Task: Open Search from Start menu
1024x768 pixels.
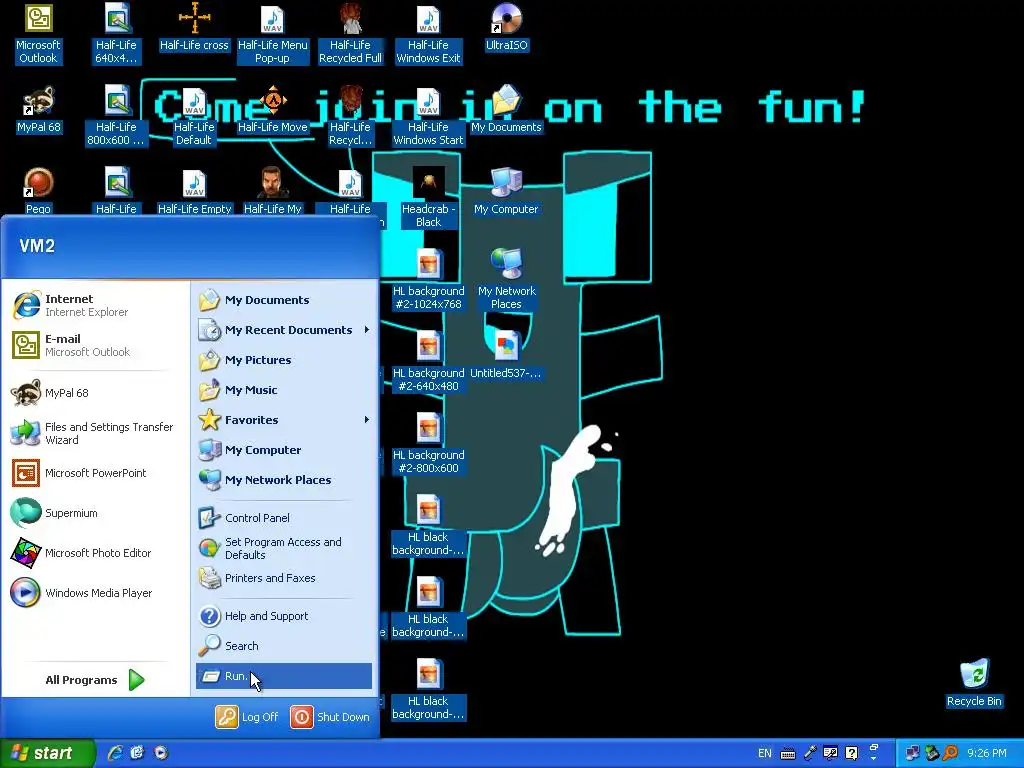Action: click(284, 646)
